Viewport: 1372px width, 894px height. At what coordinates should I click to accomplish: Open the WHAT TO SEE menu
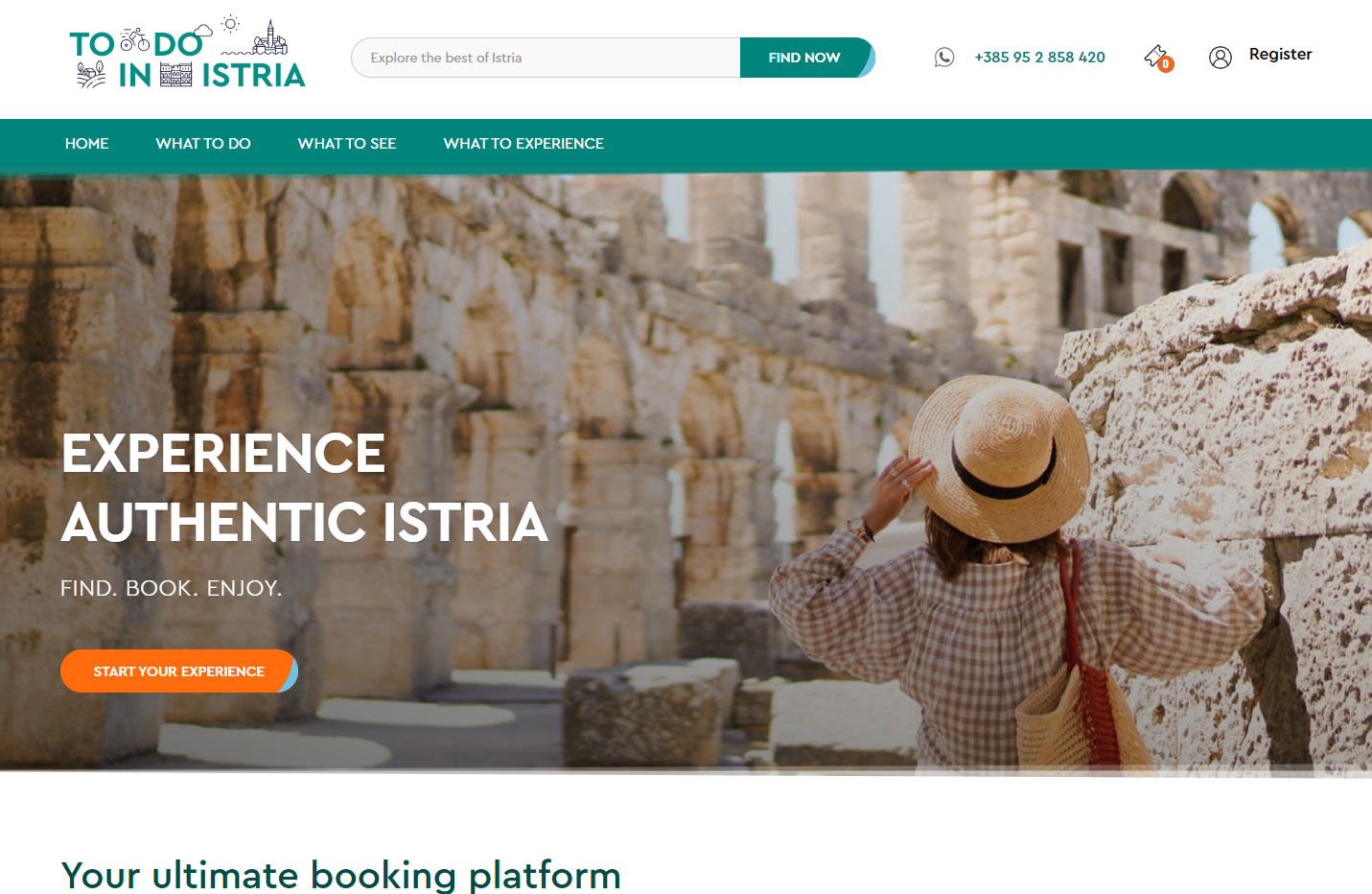(x=347, y=144)
